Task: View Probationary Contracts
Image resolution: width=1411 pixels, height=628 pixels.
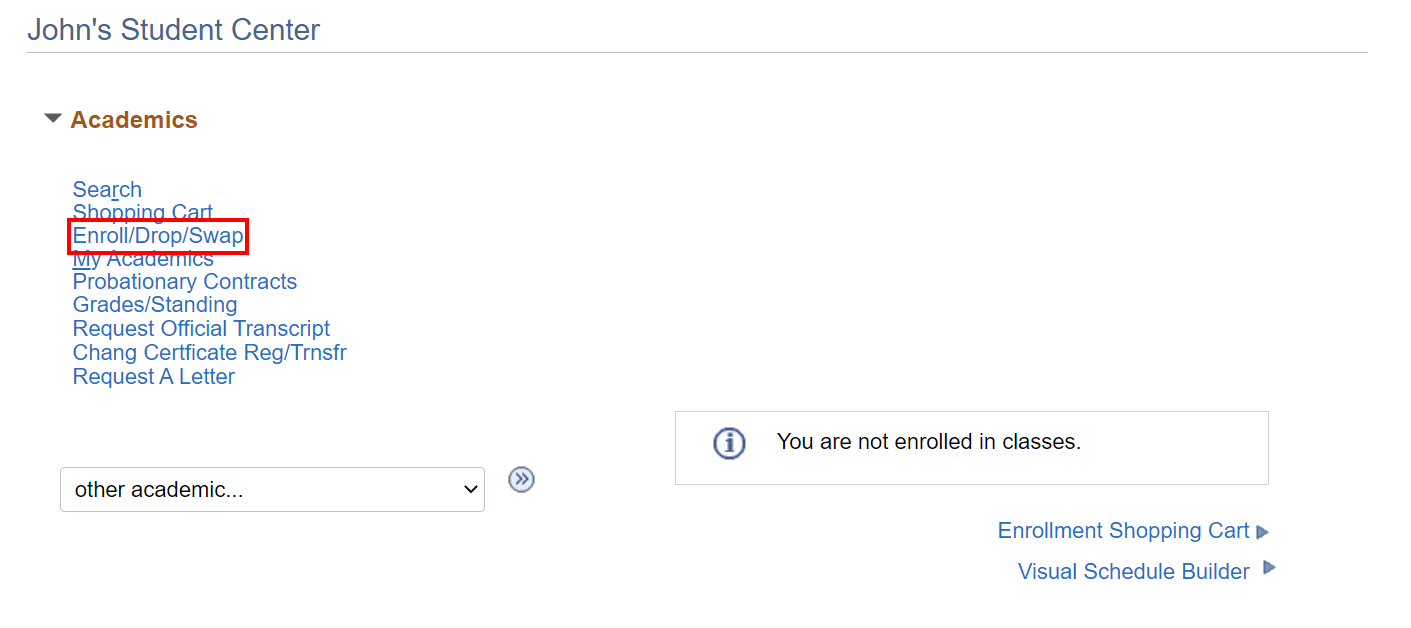Action: [185, 282]
